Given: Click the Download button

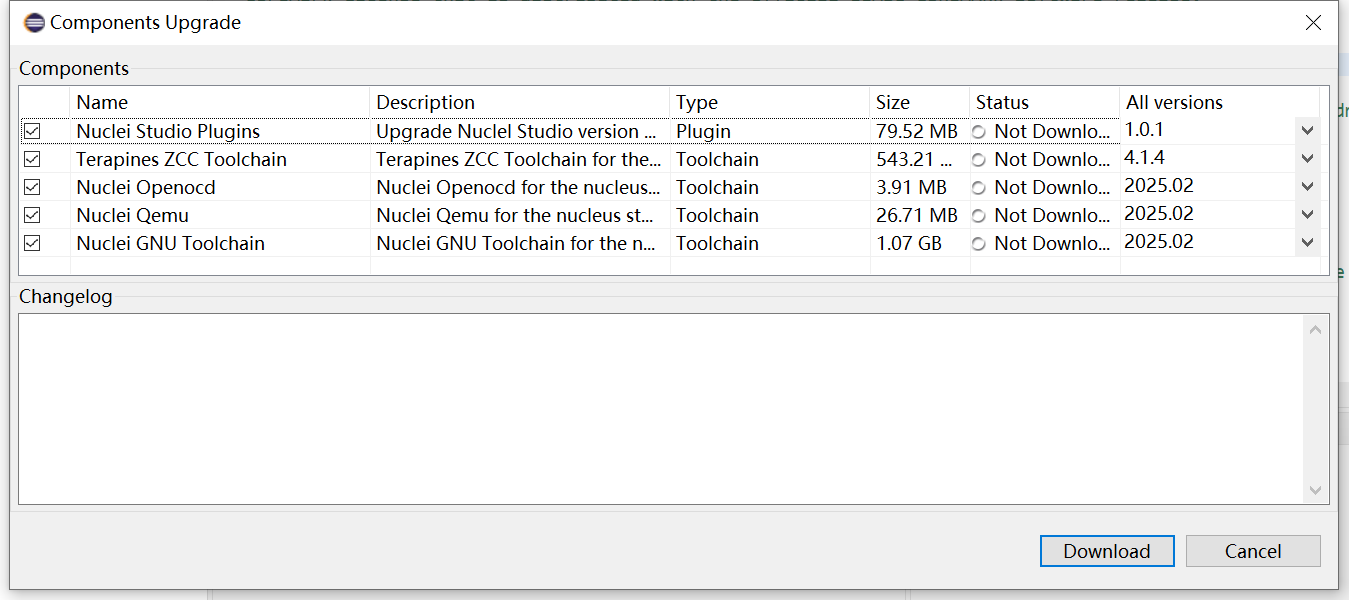Looking at the screenshot, I should (1106, 551).
